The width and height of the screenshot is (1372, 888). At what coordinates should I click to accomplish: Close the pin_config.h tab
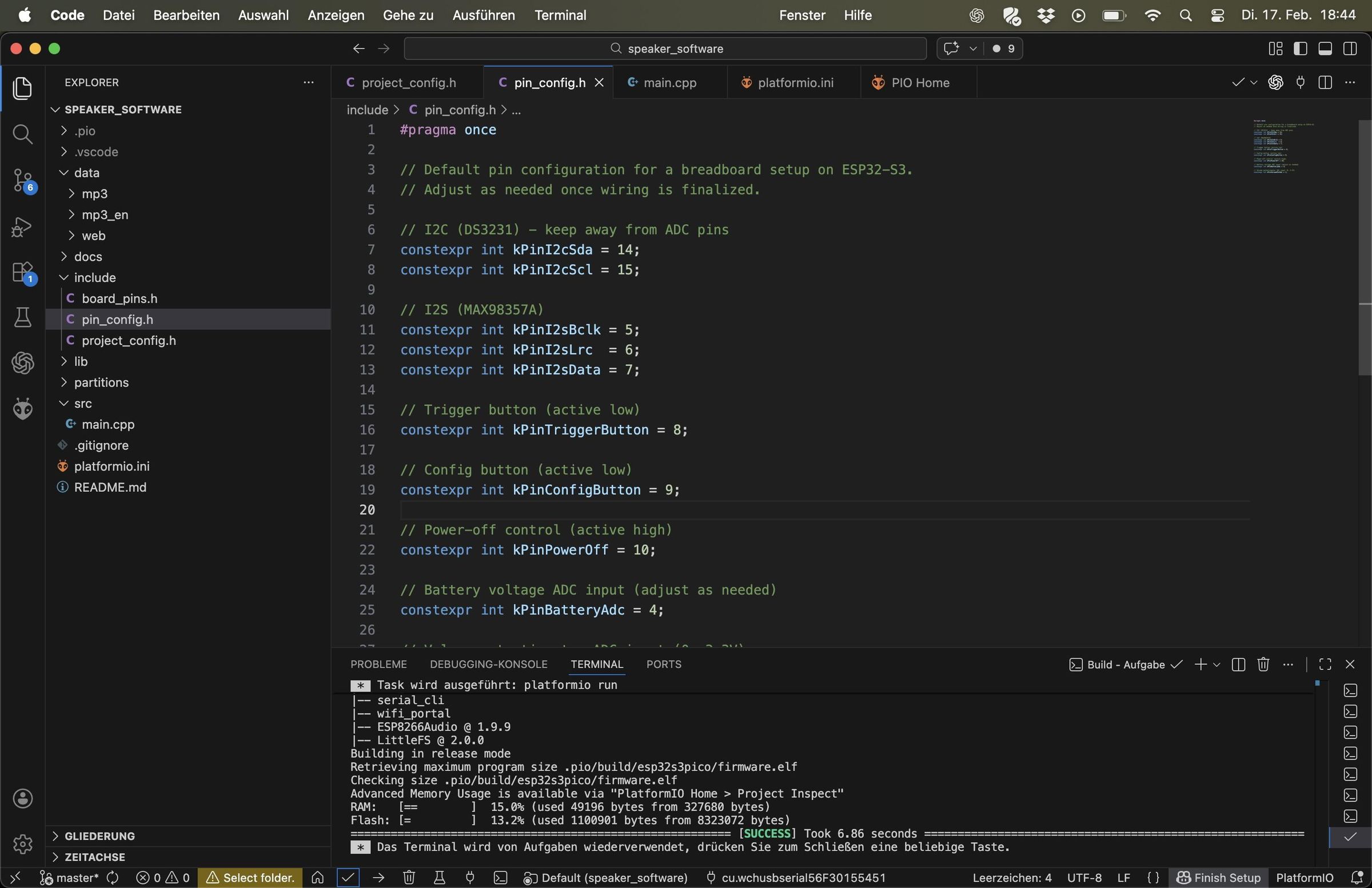600,82
